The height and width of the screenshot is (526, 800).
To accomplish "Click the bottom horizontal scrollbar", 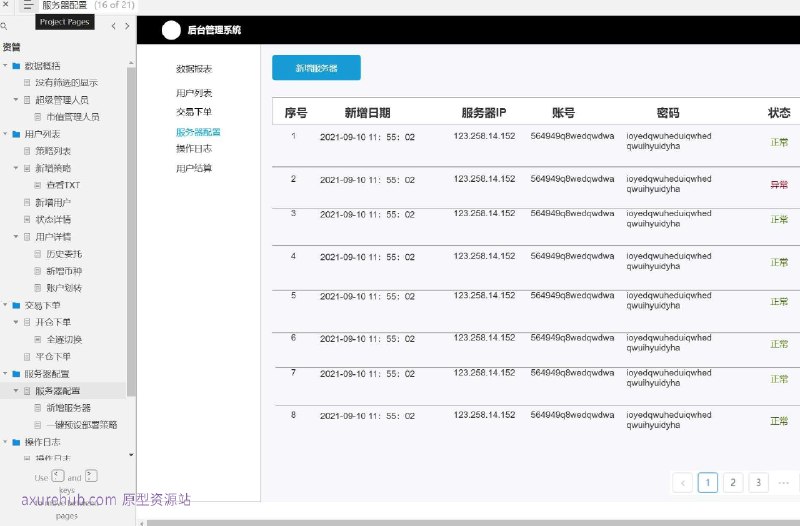I will 473,523.
